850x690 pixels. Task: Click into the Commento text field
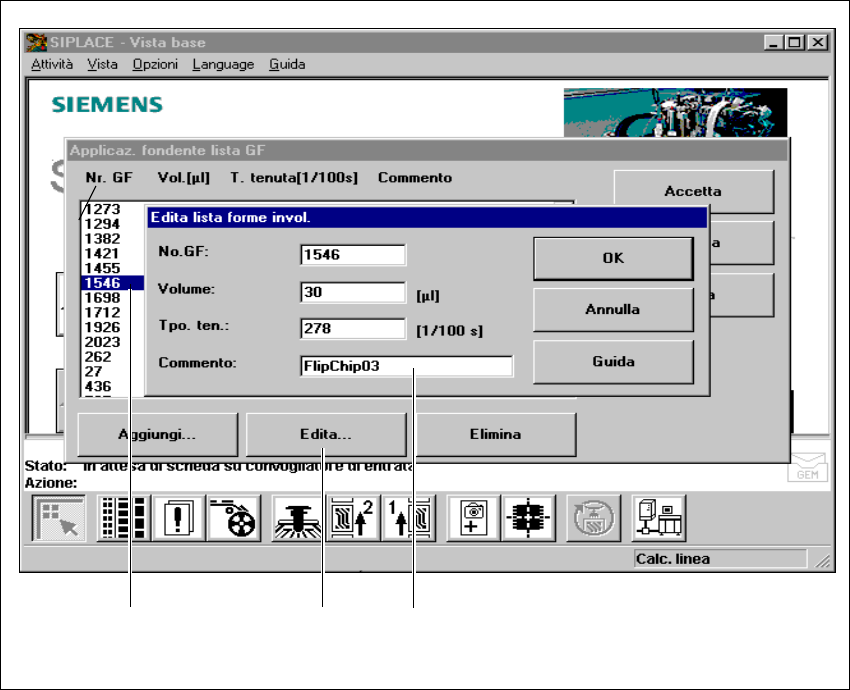406,367
